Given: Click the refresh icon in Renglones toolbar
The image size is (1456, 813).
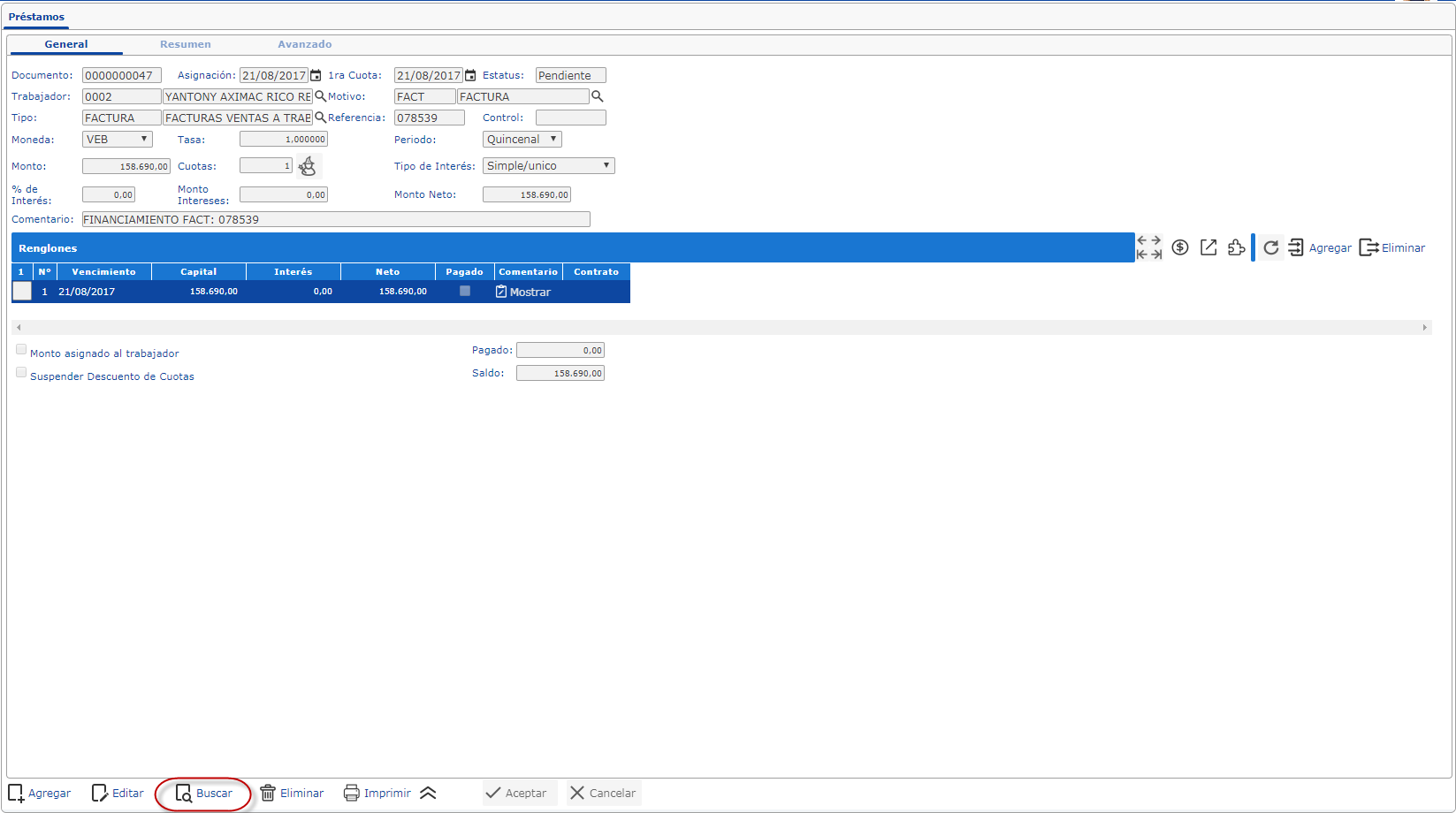Looking at the screenshot, I should (1270, 248).
